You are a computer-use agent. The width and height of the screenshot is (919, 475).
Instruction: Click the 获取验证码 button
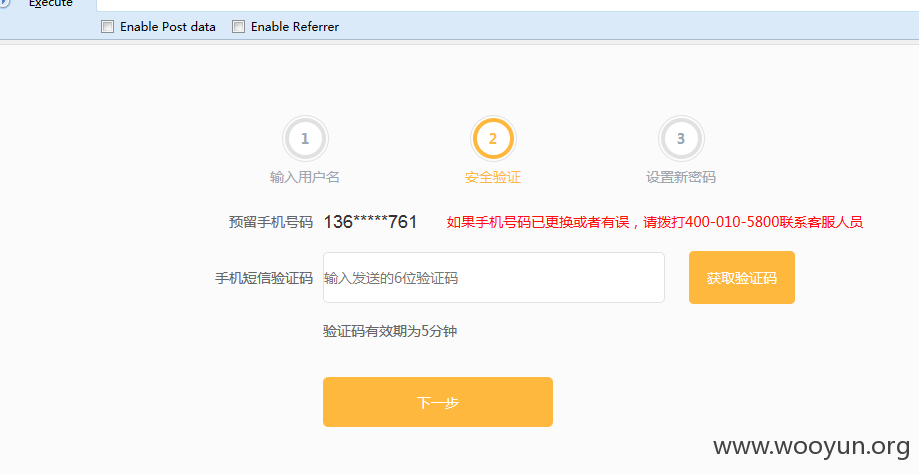tap(741, 277)
